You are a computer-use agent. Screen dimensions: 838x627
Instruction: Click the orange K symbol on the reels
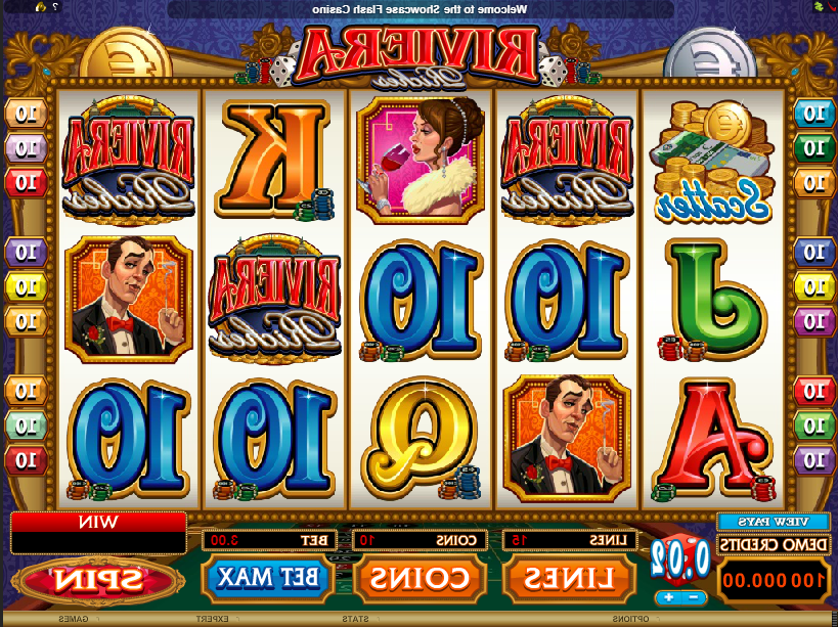[275, 160]
